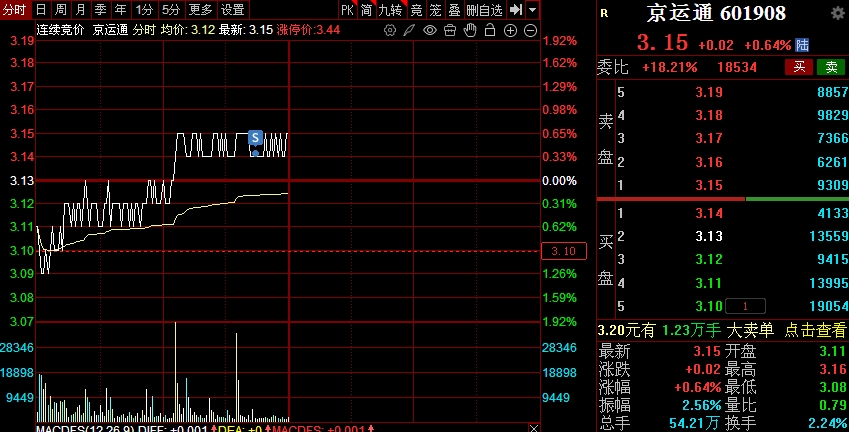Select the feather drawing tool
The image size is (849, 432).
coord(409,30)
